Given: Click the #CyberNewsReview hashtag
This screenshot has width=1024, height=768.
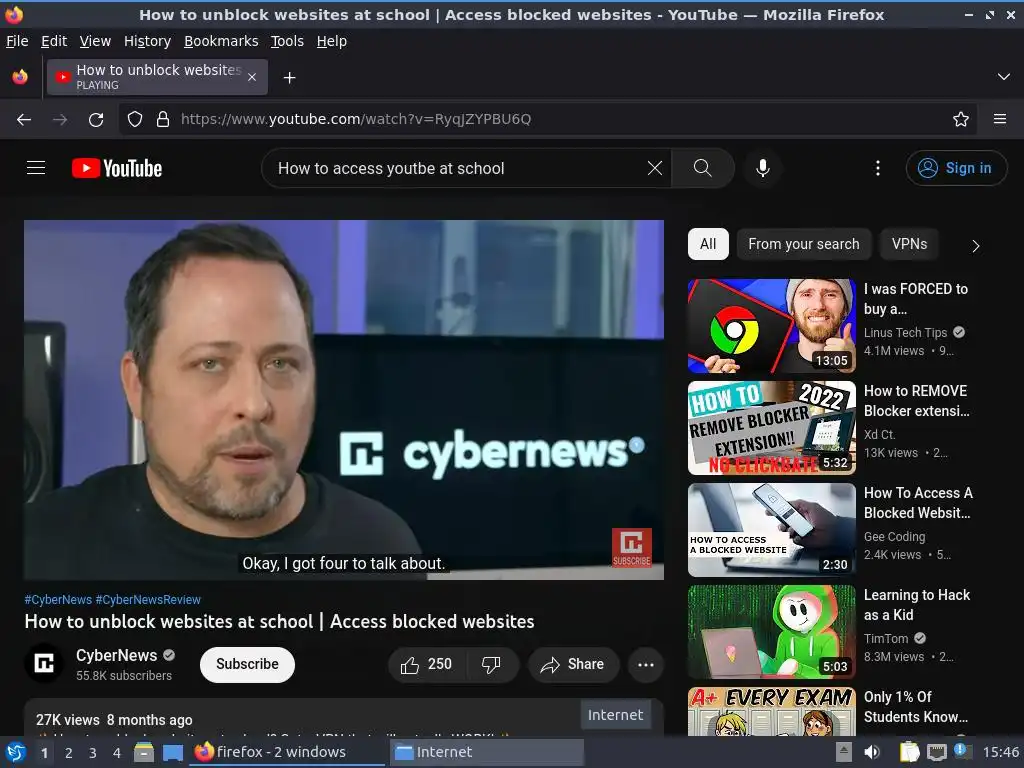Looking at the screenshot, I should tap(148, 600).
